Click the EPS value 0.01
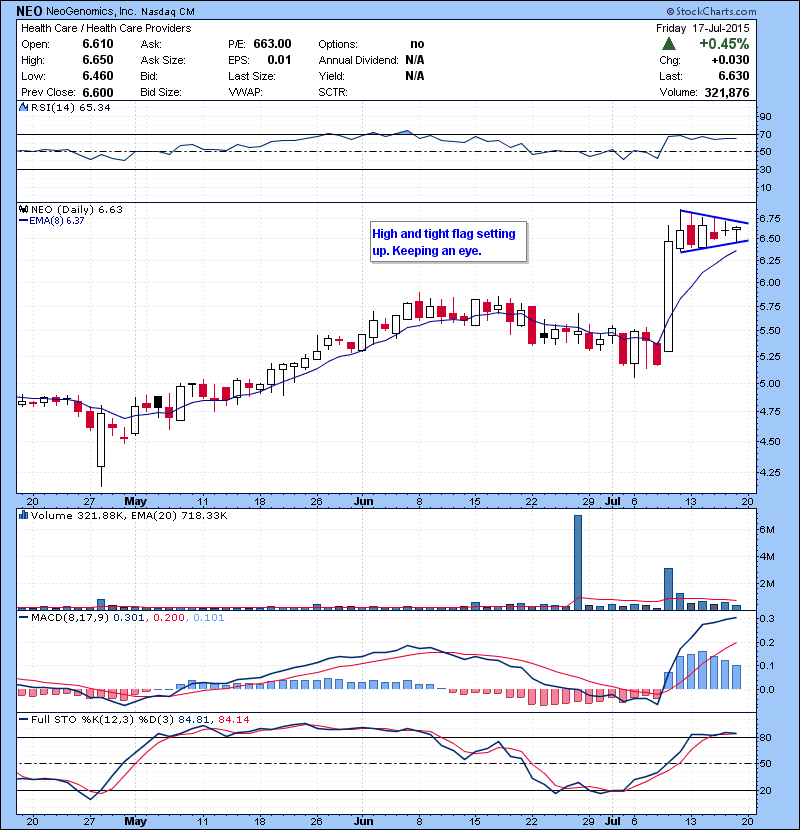This screenshot has height=830, width=800. click(279, 60)
